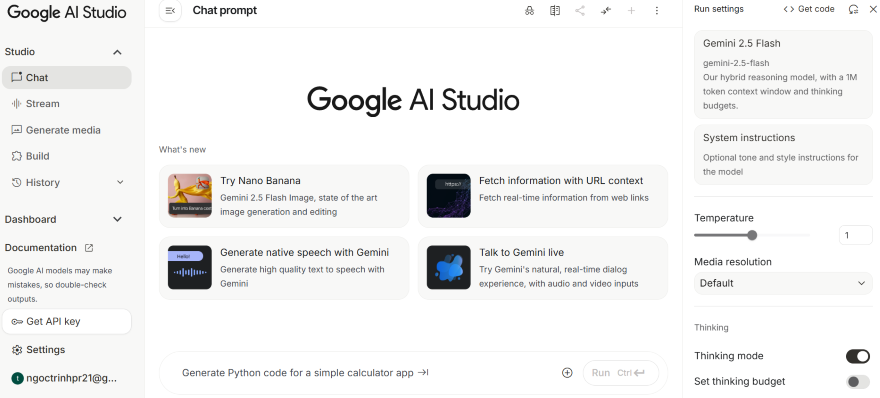Click the Documentation external link icon
880x398 pixels.
pos(89,248)
